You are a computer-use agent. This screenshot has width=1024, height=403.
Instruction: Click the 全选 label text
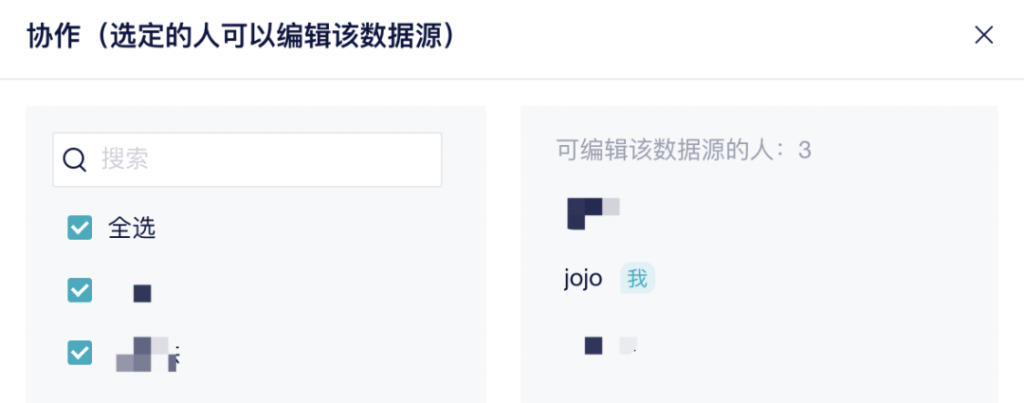point(132,228)
